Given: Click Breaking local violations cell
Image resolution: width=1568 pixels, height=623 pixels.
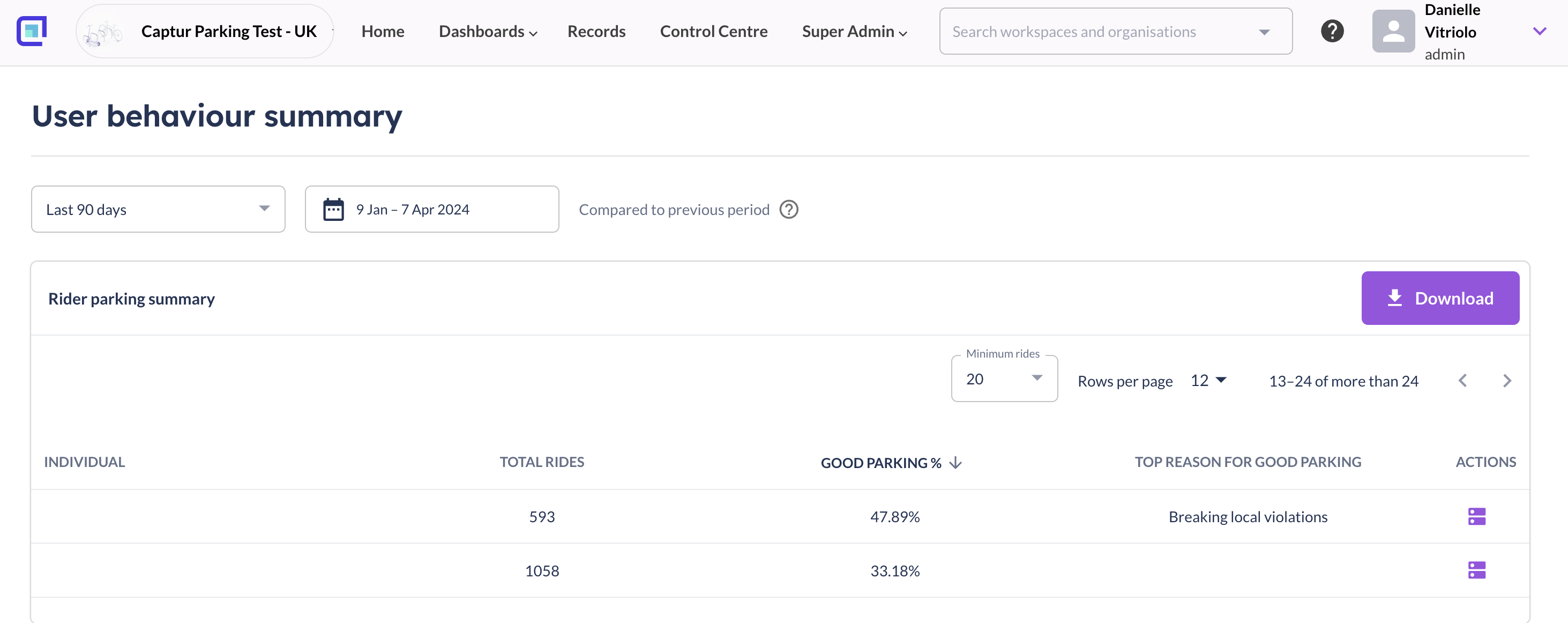Looking at the screenshot, I should click(x=1248, y=517).
